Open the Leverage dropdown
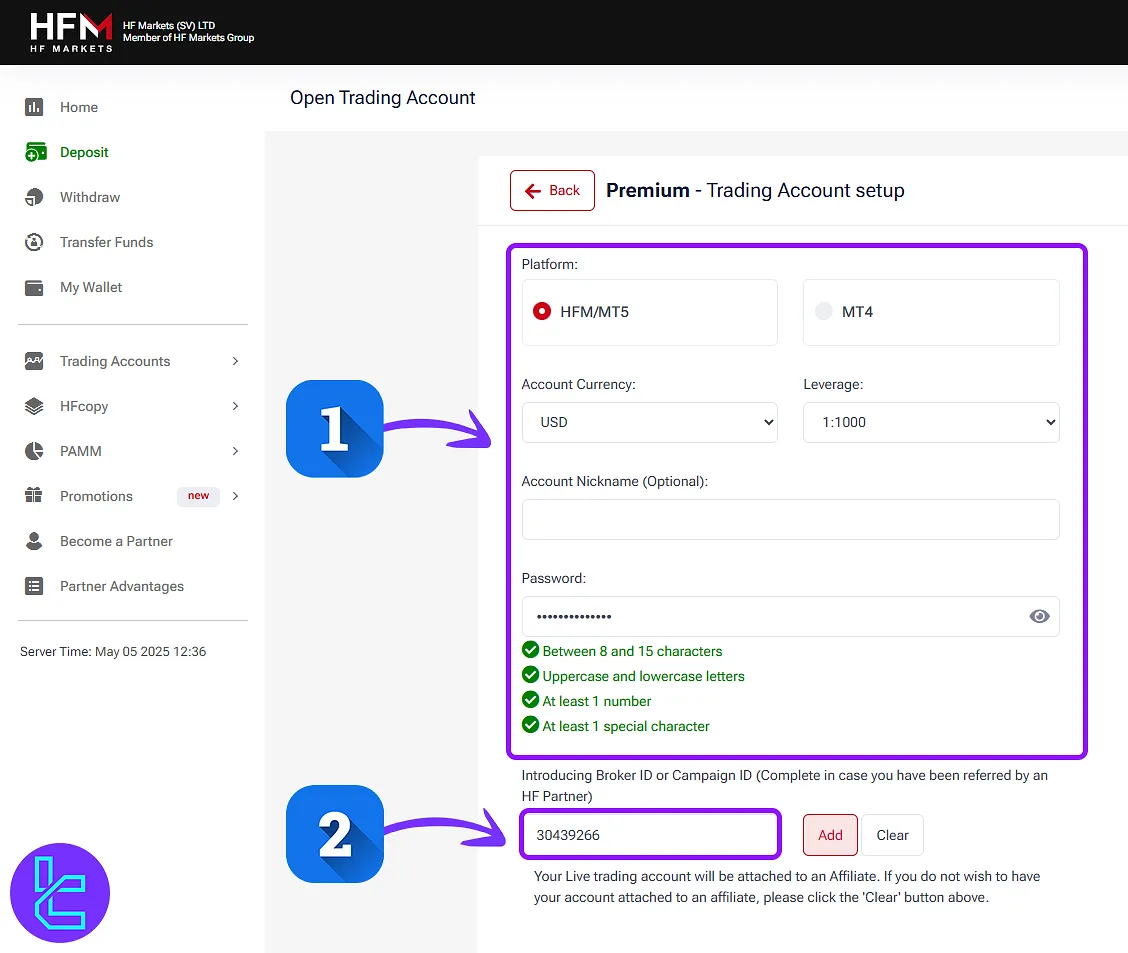 [931, 422]
